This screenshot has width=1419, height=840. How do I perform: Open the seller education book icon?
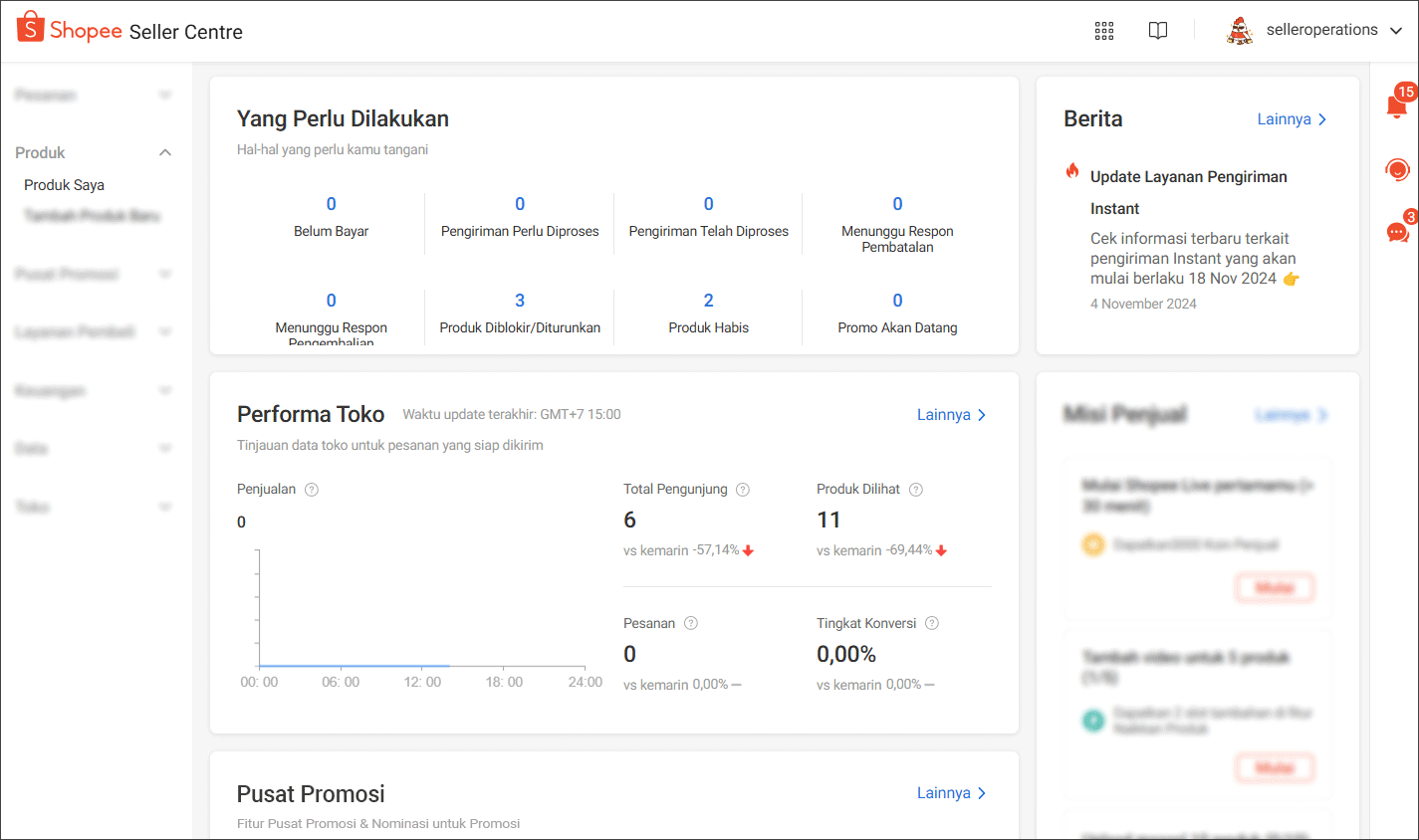(1157, 31)
